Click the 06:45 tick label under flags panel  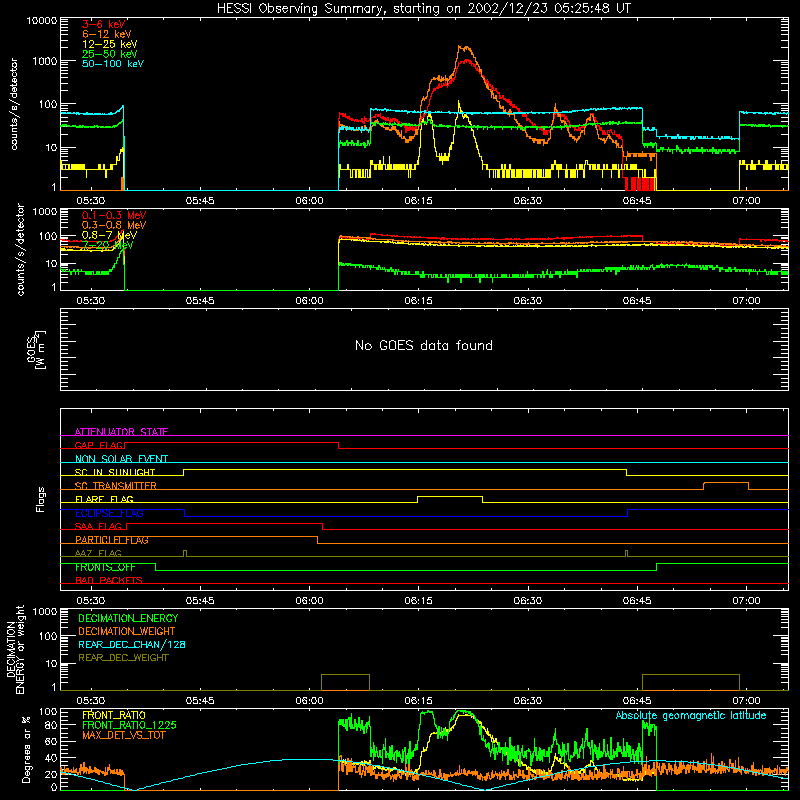tap(637, 601)
